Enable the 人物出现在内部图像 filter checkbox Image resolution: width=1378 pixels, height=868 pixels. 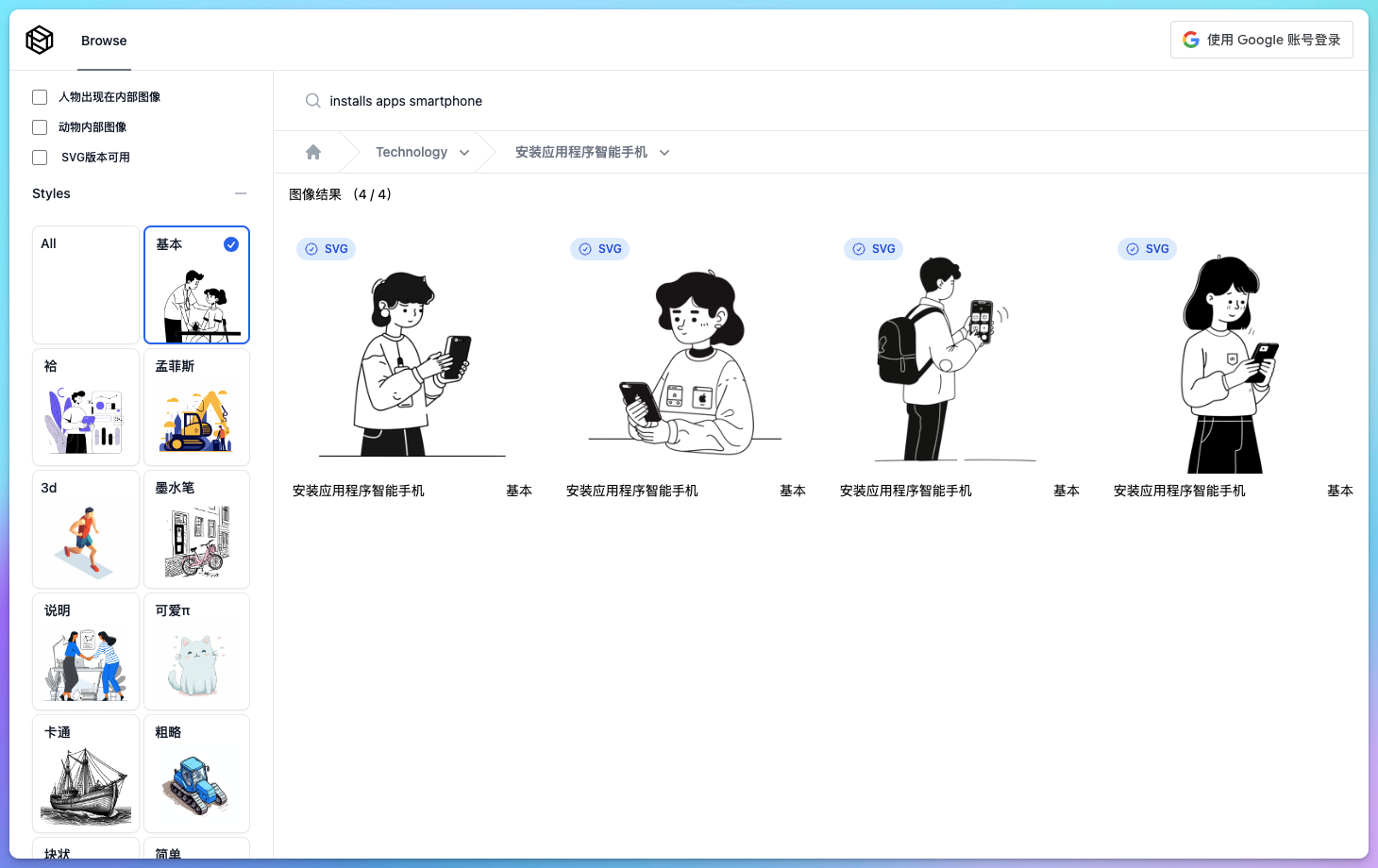tap(39, 96)
